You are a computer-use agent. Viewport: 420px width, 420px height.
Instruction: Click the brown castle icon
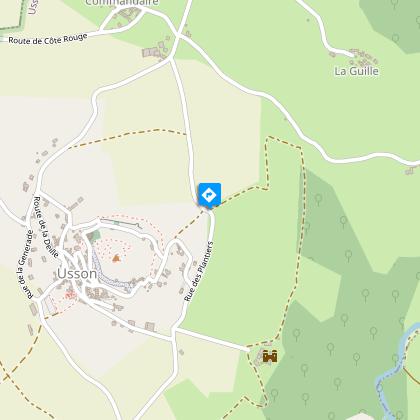270,356
